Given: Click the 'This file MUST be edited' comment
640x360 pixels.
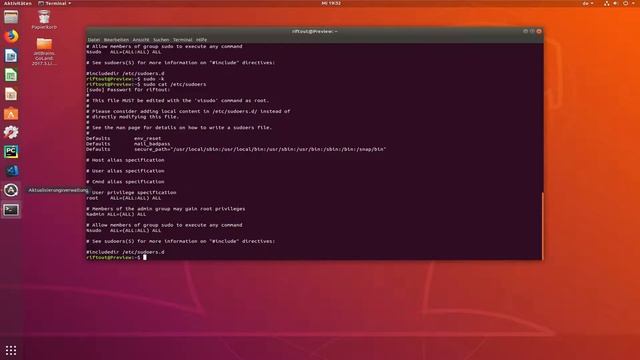Looking at the screenshot, I should click(178, 100).
